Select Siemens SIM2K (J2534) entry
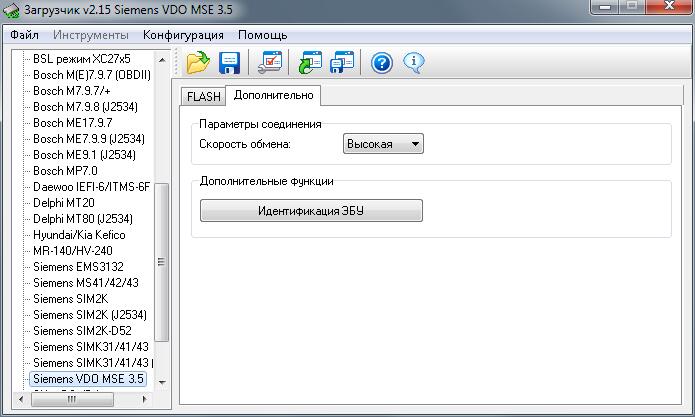The image size is (695, 417). pyautogui.click(x=90, y=315)
